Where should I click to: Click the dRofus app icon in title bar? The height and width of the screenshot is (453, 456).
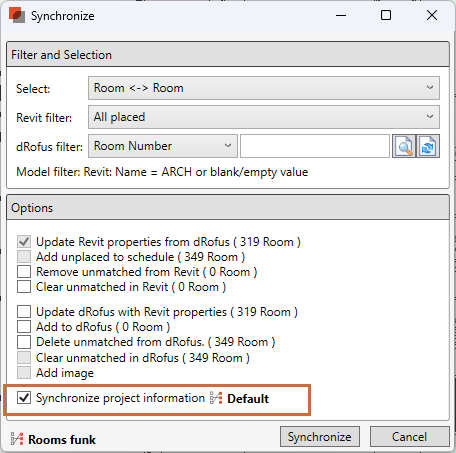pyautogui.click(x=17, y=15)
